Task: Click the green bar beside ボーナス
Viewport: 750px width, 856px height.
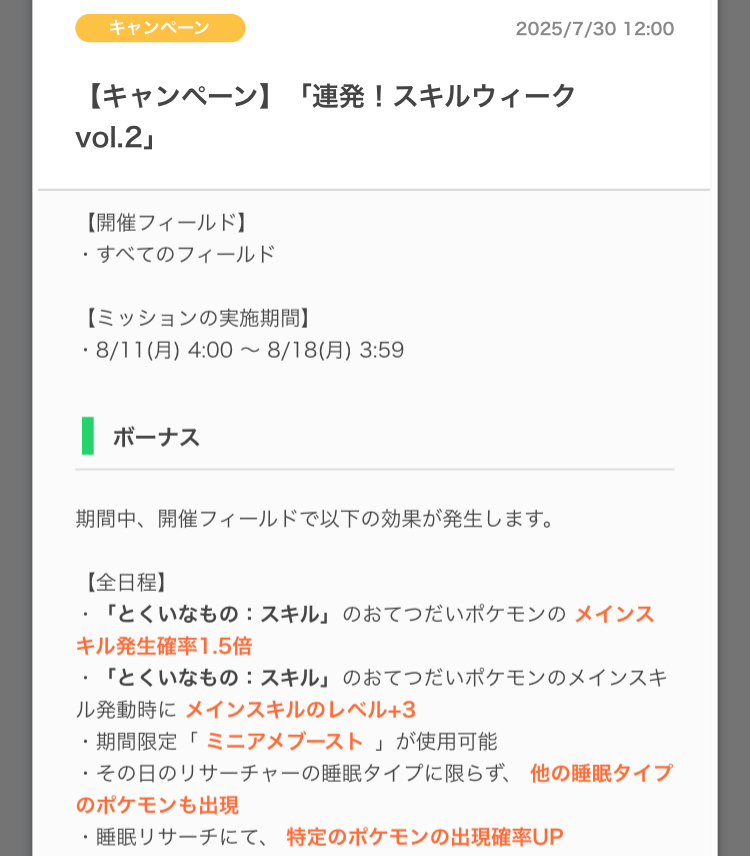Action: [88, 436]
